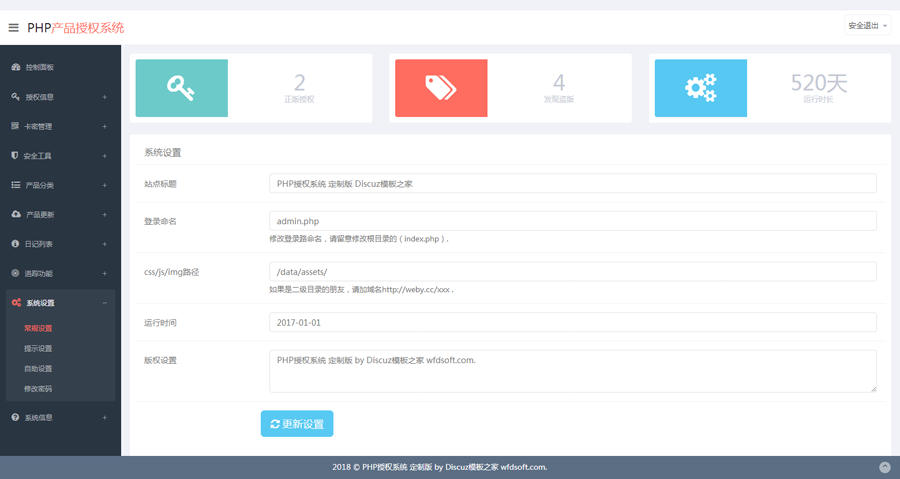Click the back-to-top arrow in footer

click(885, 467)
